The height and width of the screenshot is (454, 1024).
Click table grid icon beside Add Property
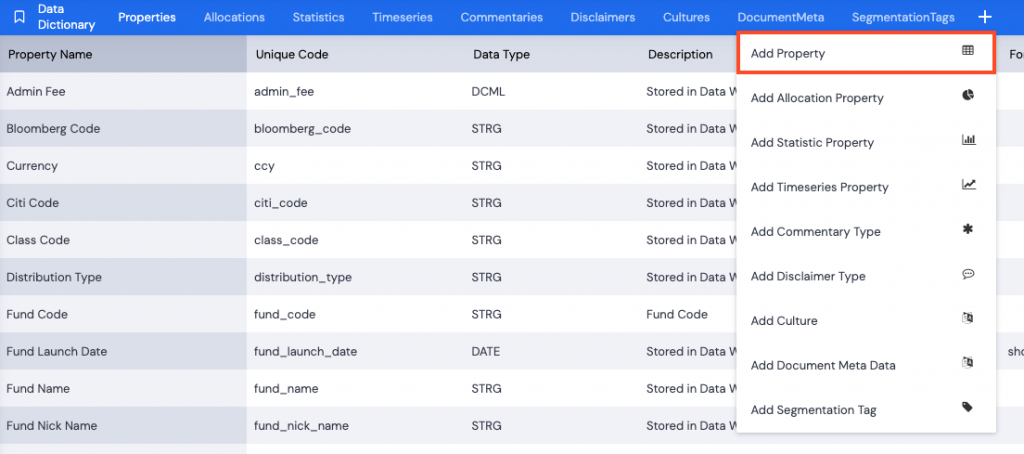click(x=968, y=50)
